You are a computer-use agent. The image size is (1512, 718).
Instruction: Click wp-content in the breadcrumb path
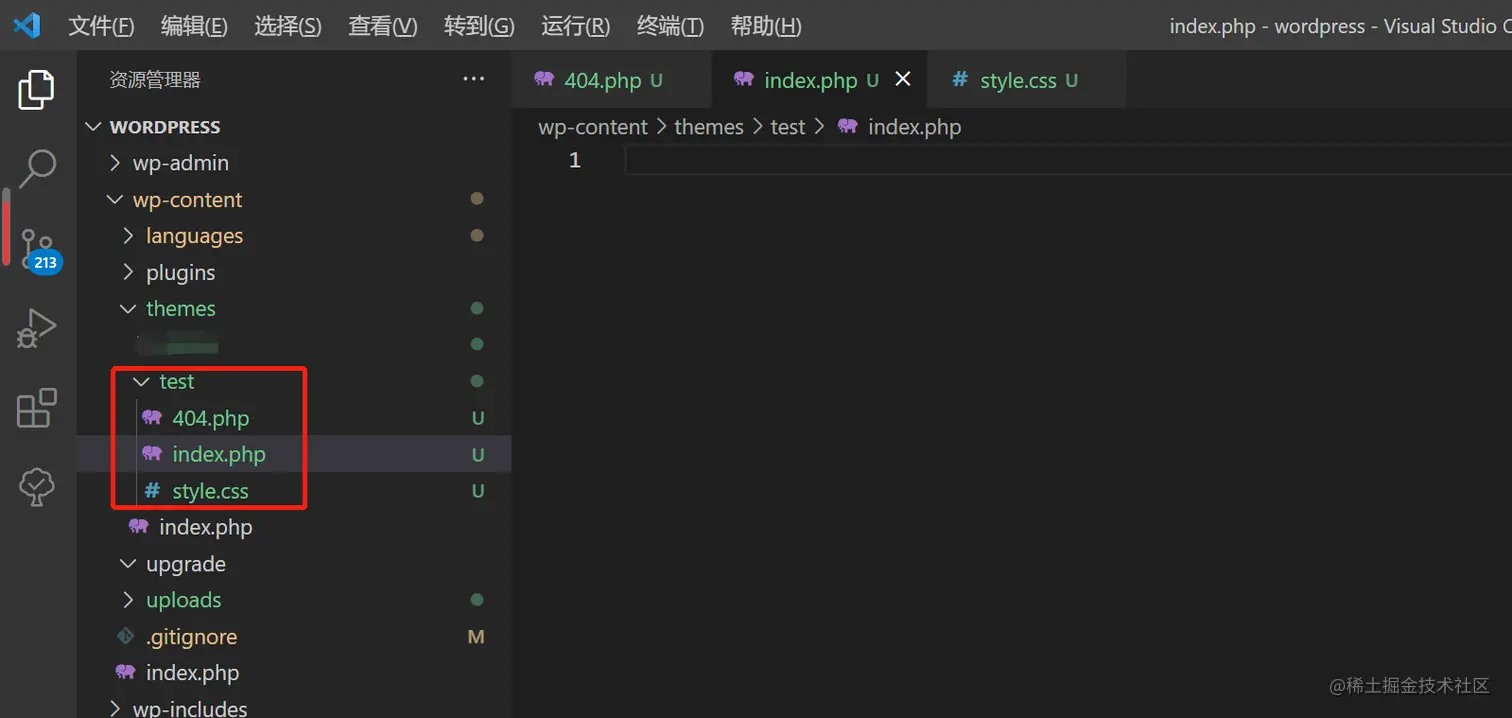tap(593, 127)
